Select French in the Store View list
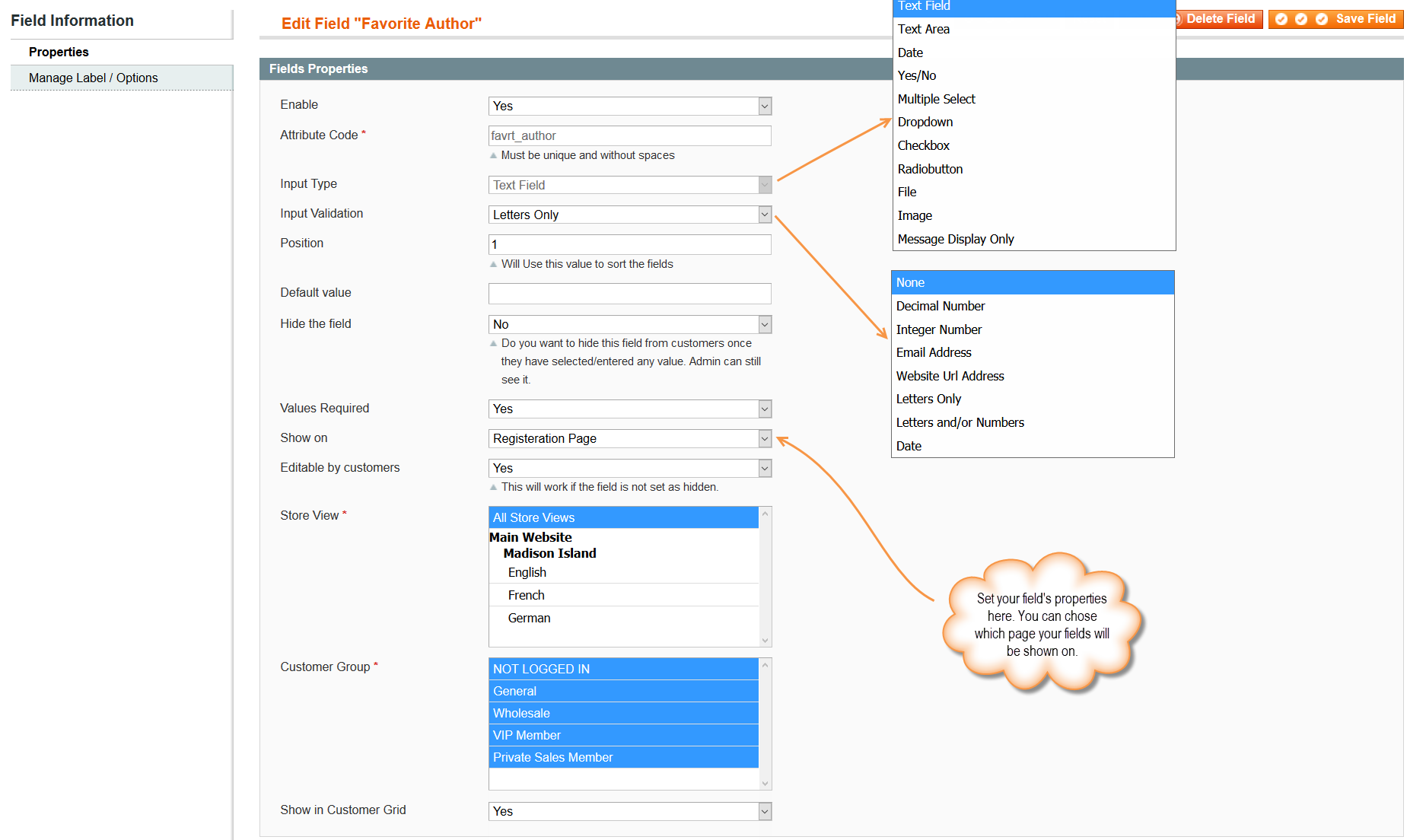Viewport: 1426px width, 840px height. (x=527, y=595)
